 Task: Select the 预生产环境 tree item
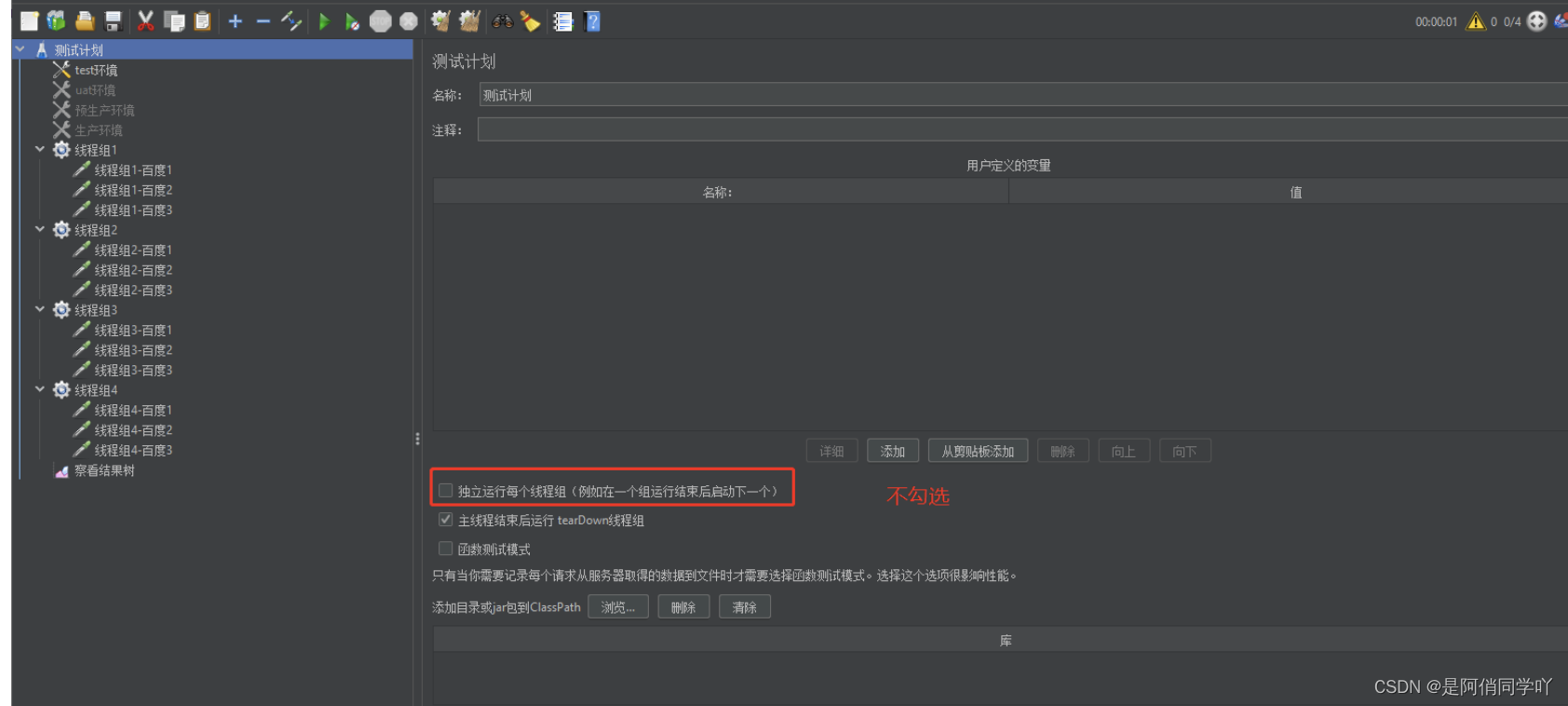coord(104,110)
